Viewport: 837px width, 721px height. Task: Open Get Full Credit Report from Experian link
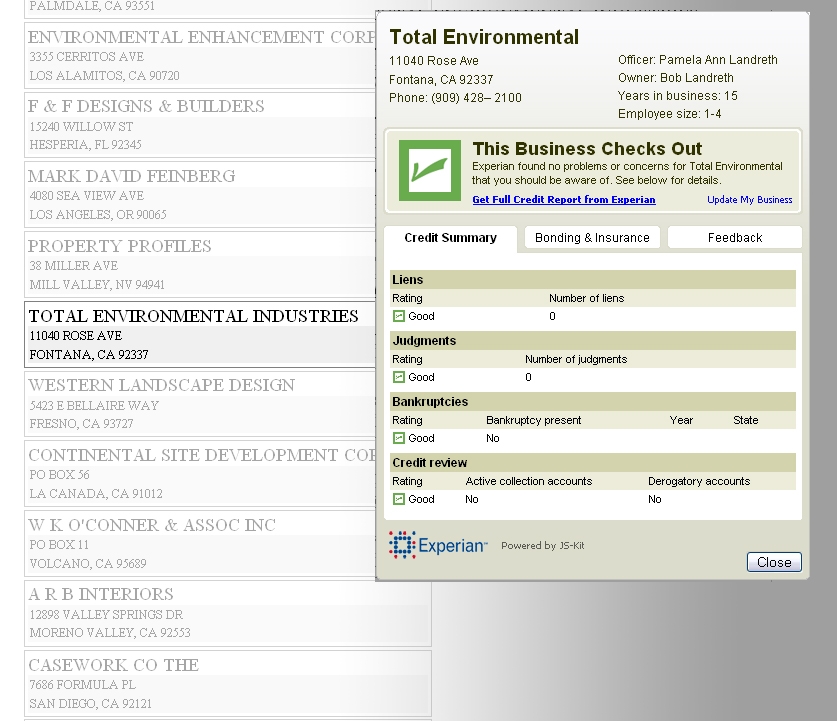(564, 200)
